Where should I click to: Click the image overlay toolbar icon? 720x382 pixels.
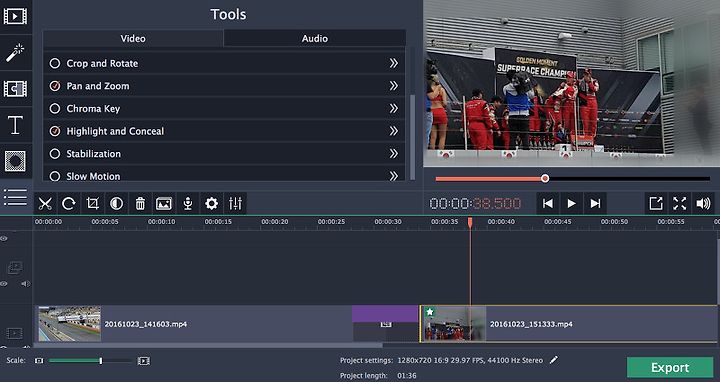[164, 203]
